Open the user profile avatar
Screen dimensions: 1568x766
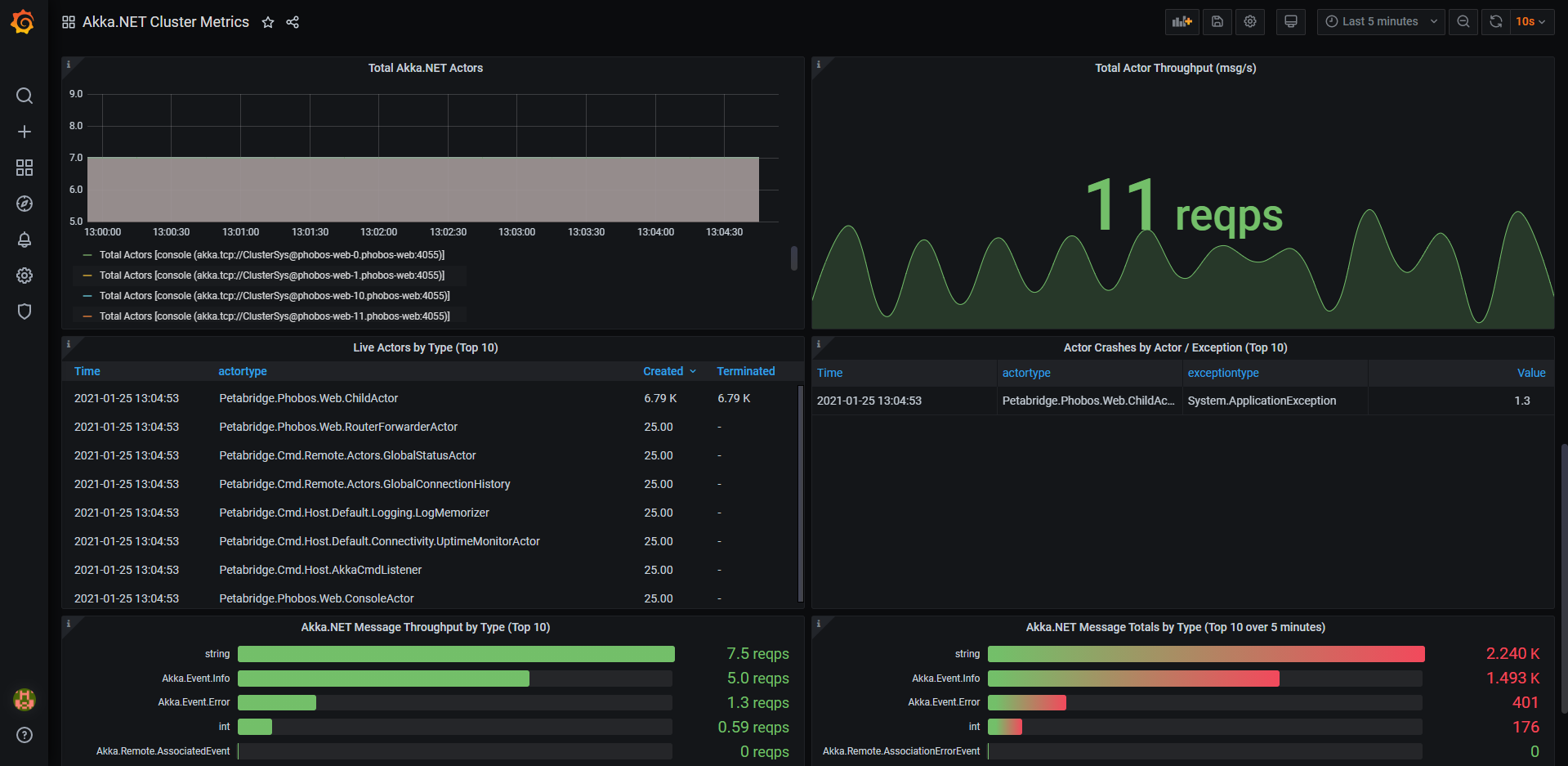pos(25,700)
